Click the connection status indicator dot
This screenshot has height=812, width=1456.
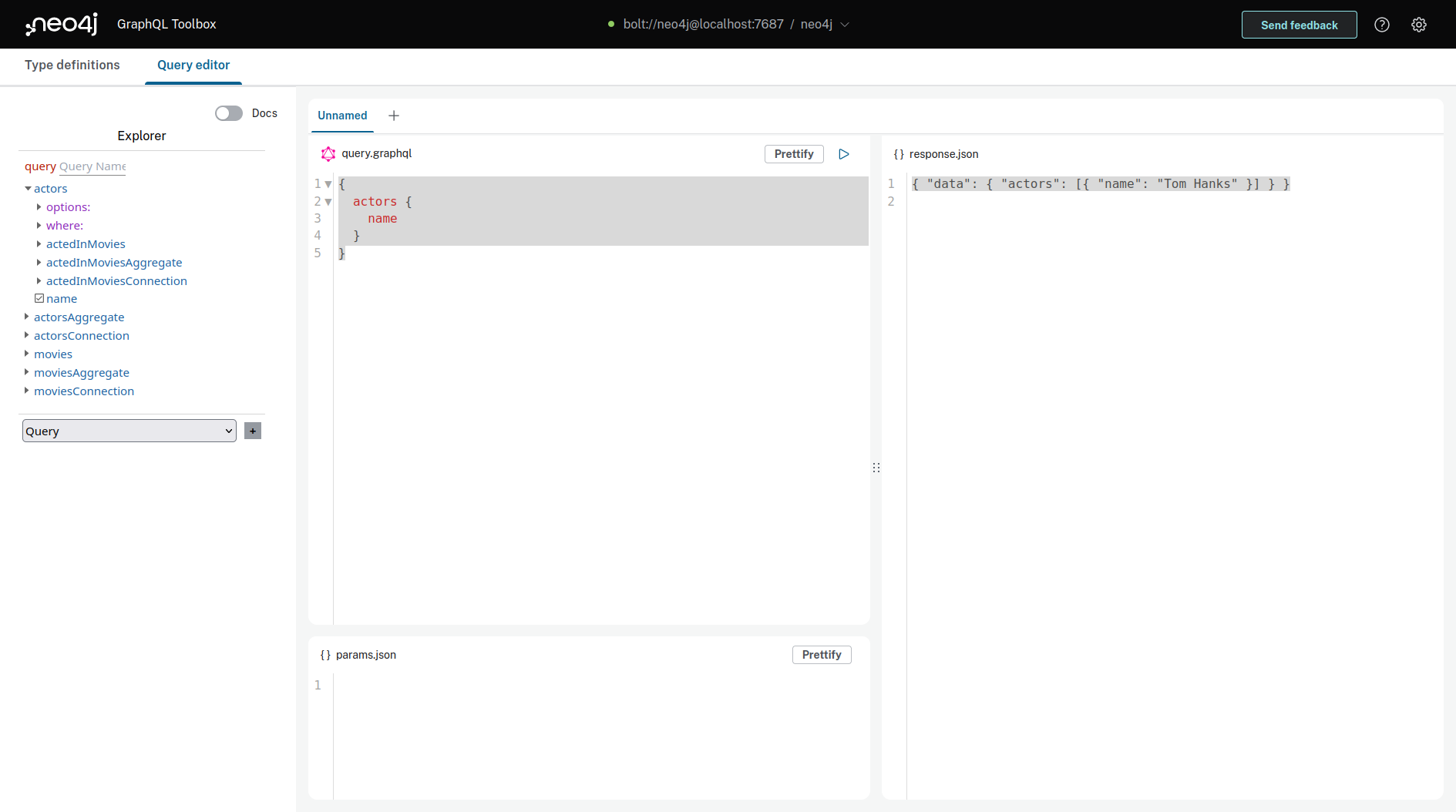tap(610, 24)
